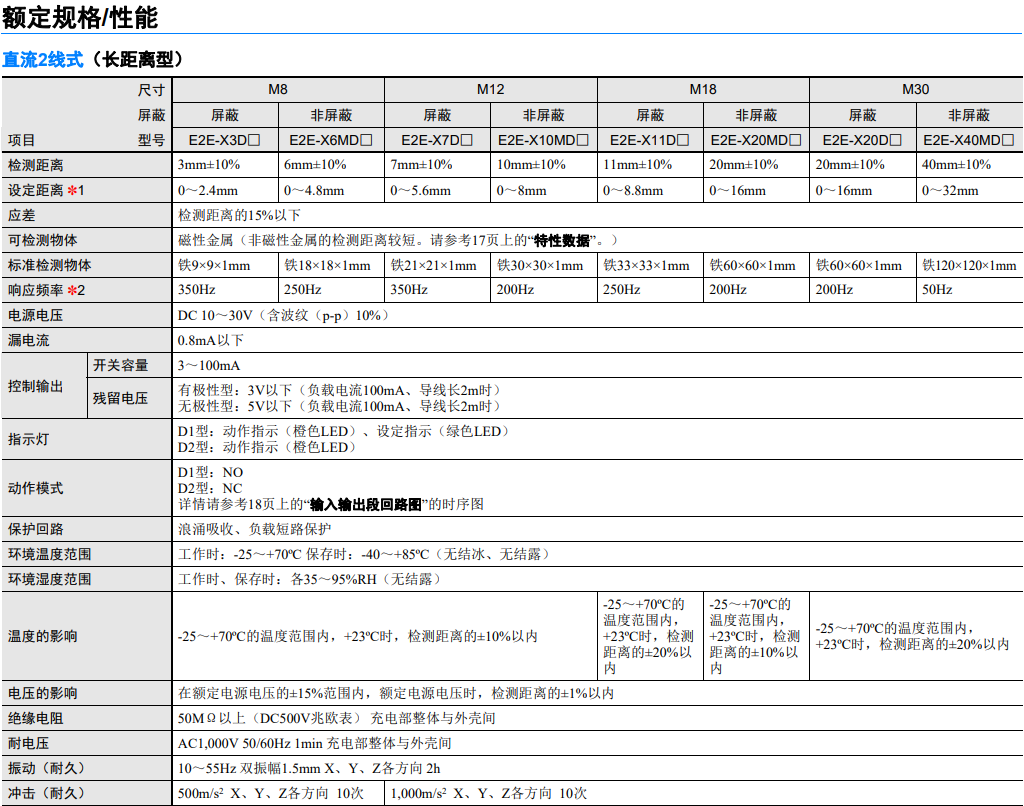Click the page title 额定规格/性能
The image size is (1024, 806).
pos(80,17)
